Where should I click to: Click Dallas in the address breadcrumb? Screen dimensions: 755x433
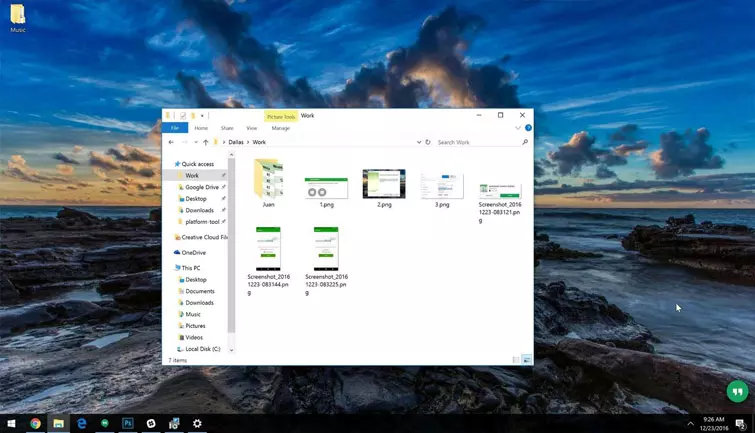pos(236,142)
